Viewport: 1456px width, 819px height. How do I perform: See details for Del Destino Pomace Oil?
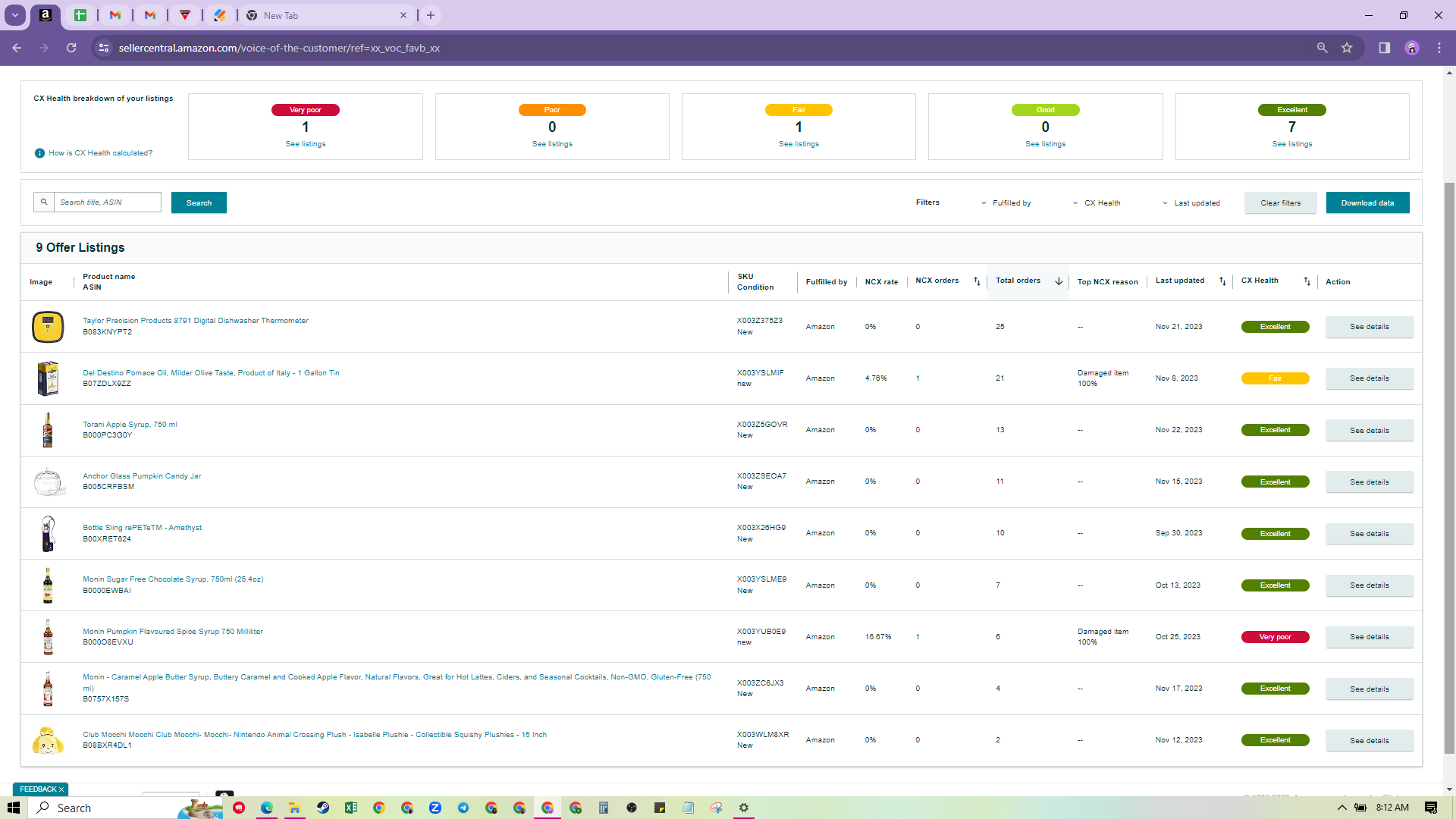[1369, 378]
